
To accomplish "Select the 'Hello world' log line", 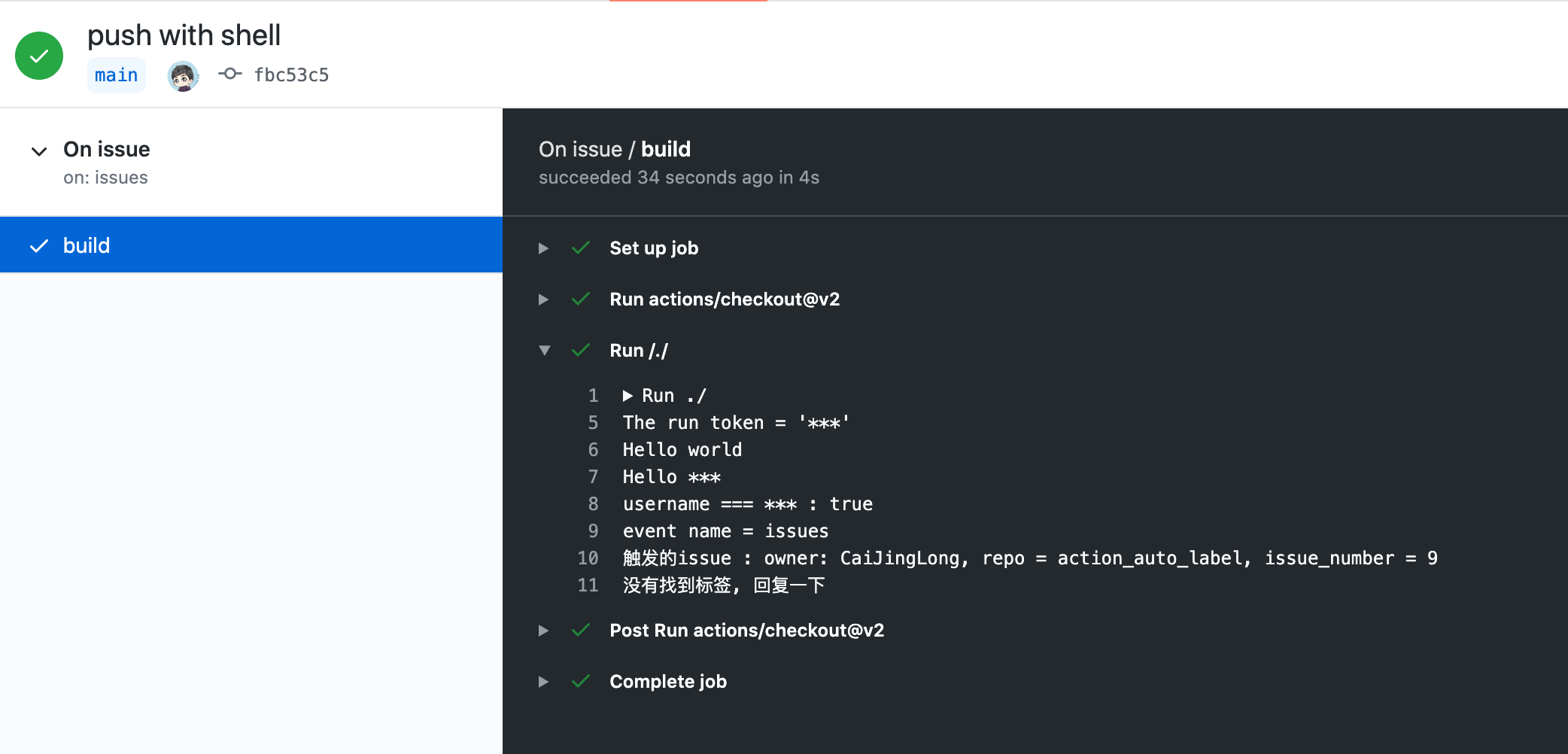I will [x=682, y=450].
